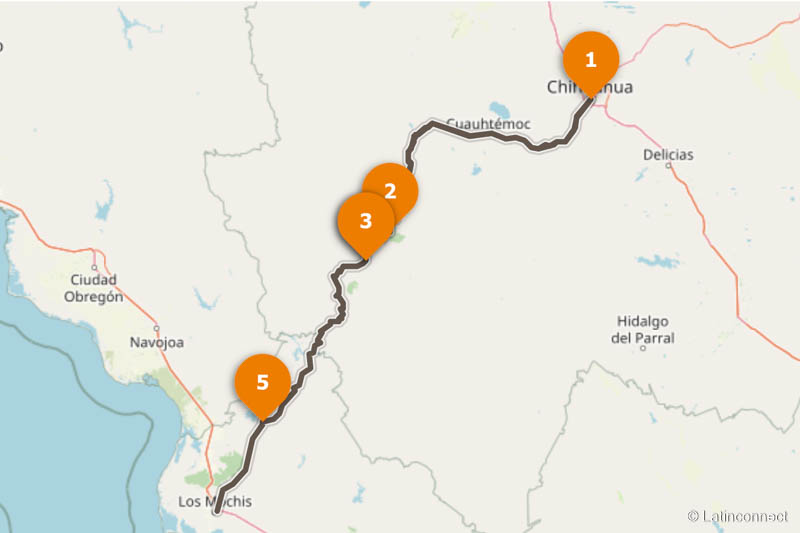
Task: Click the Hidalgo del Parral label
Action: coord(643,329)
